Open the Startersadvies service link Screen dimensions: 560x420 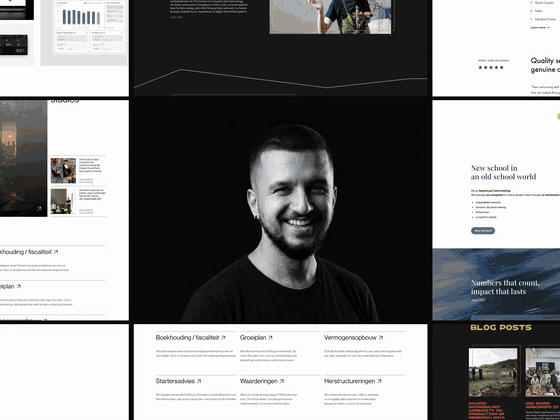point(178,381)
